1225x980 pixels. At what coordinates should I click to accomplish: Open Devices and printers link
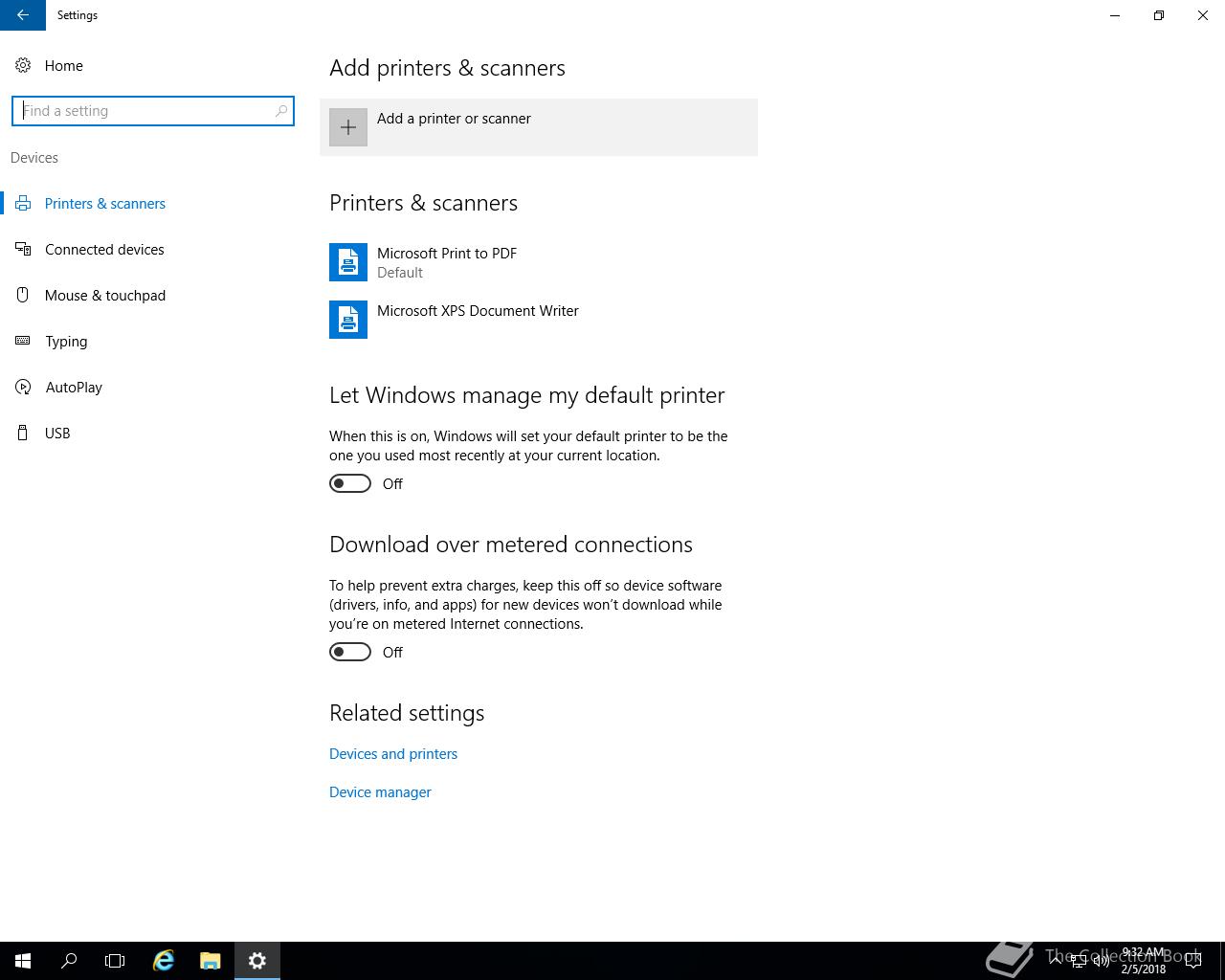[393, 754]
